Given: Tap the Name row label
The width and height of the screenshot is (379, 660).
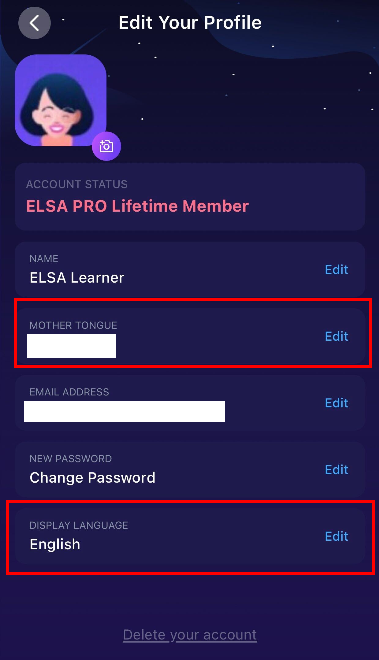Looking at the screenshot, I should (44, 258).
